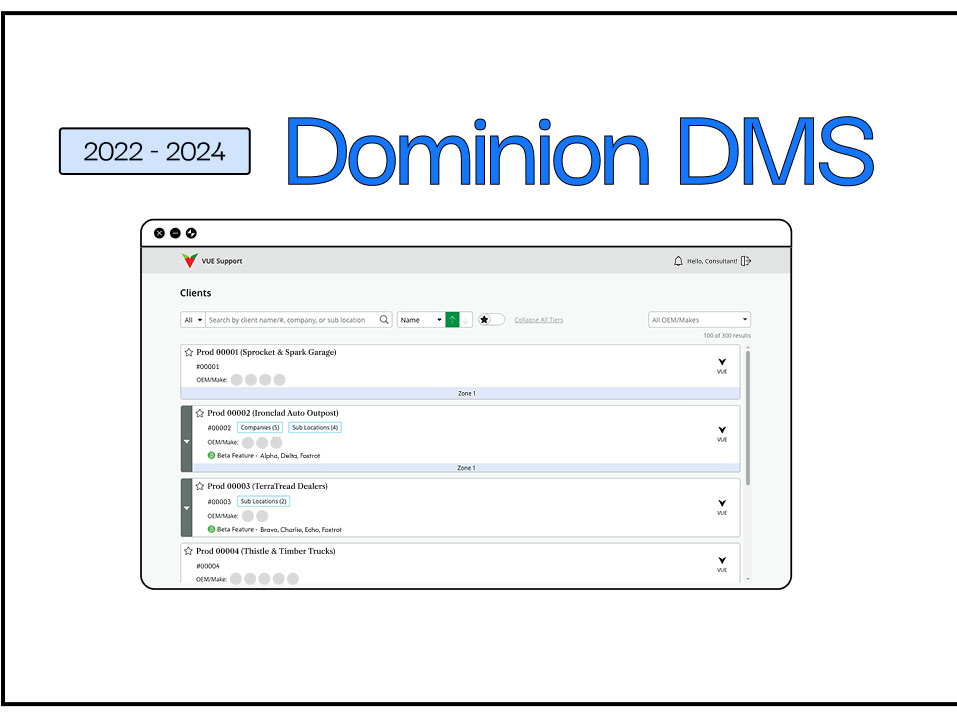Click the Prod 00001 (Sprocket & Spark Garage) title
This screenshot has height=718, width=957.
pyautogui.click(x=266, y=352)
